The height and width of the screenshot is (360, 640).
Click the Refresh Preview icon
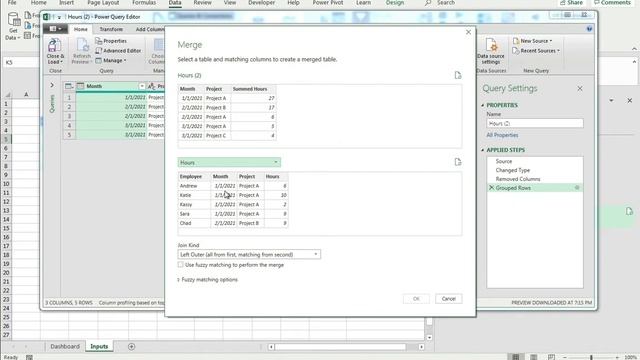[82, 46]
